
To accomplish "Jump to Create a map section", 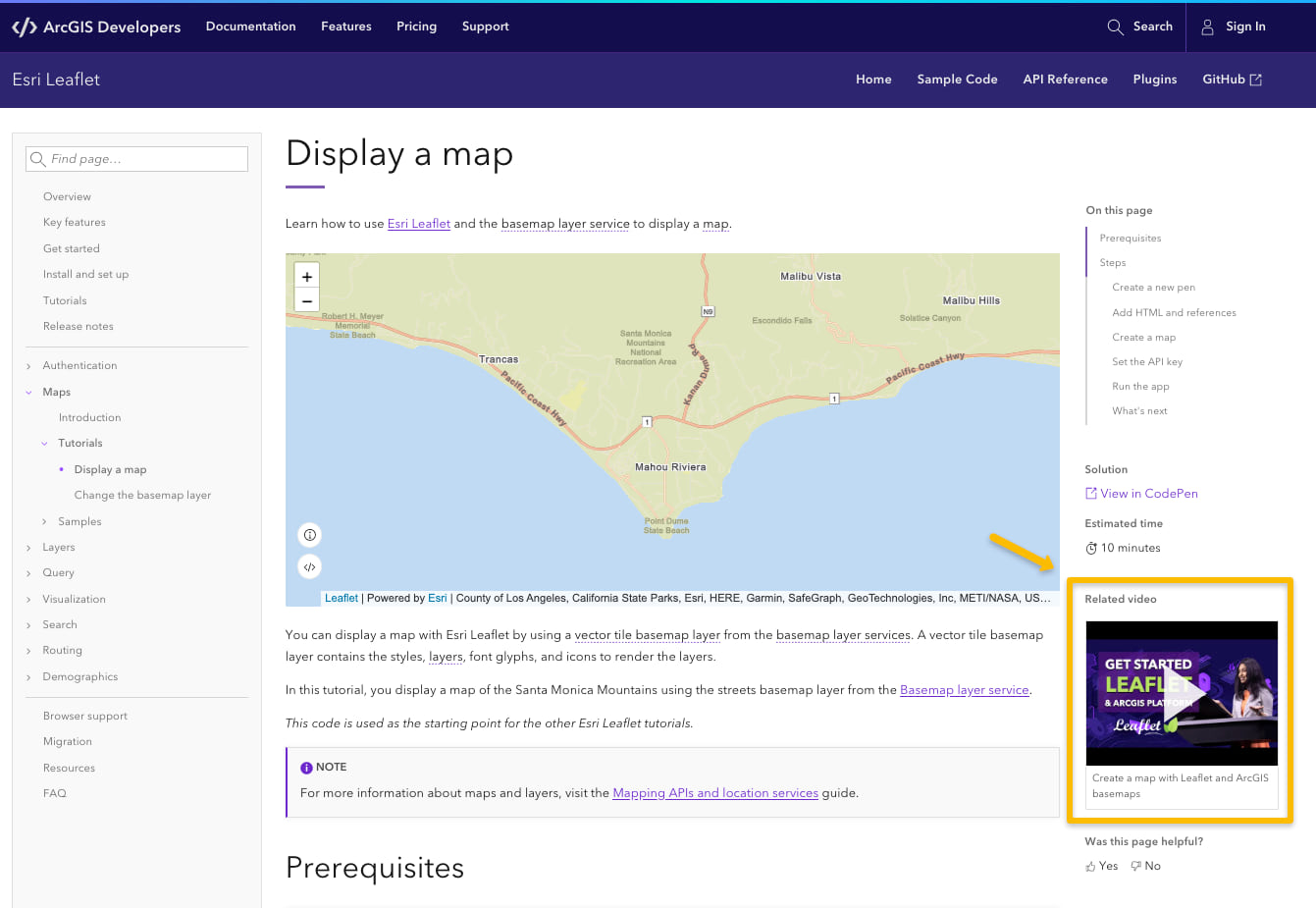I will [x=1143, y=338].
